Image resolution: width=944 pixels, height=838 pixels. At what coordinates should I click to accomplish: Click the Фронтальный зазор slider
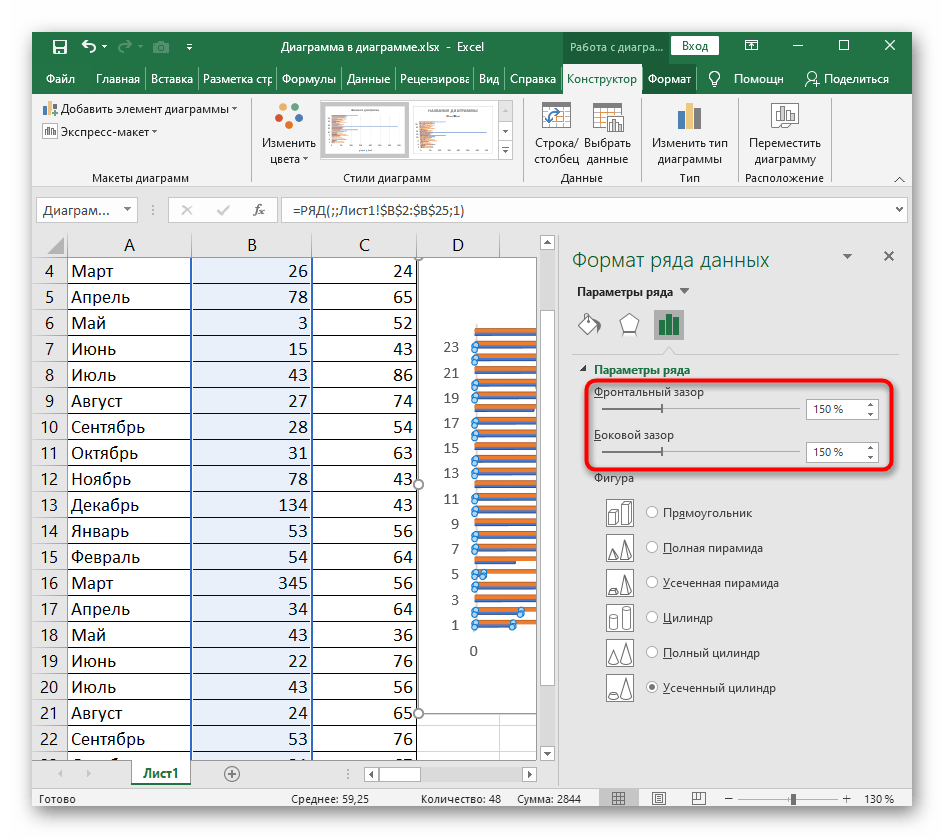tap(661, 409)
